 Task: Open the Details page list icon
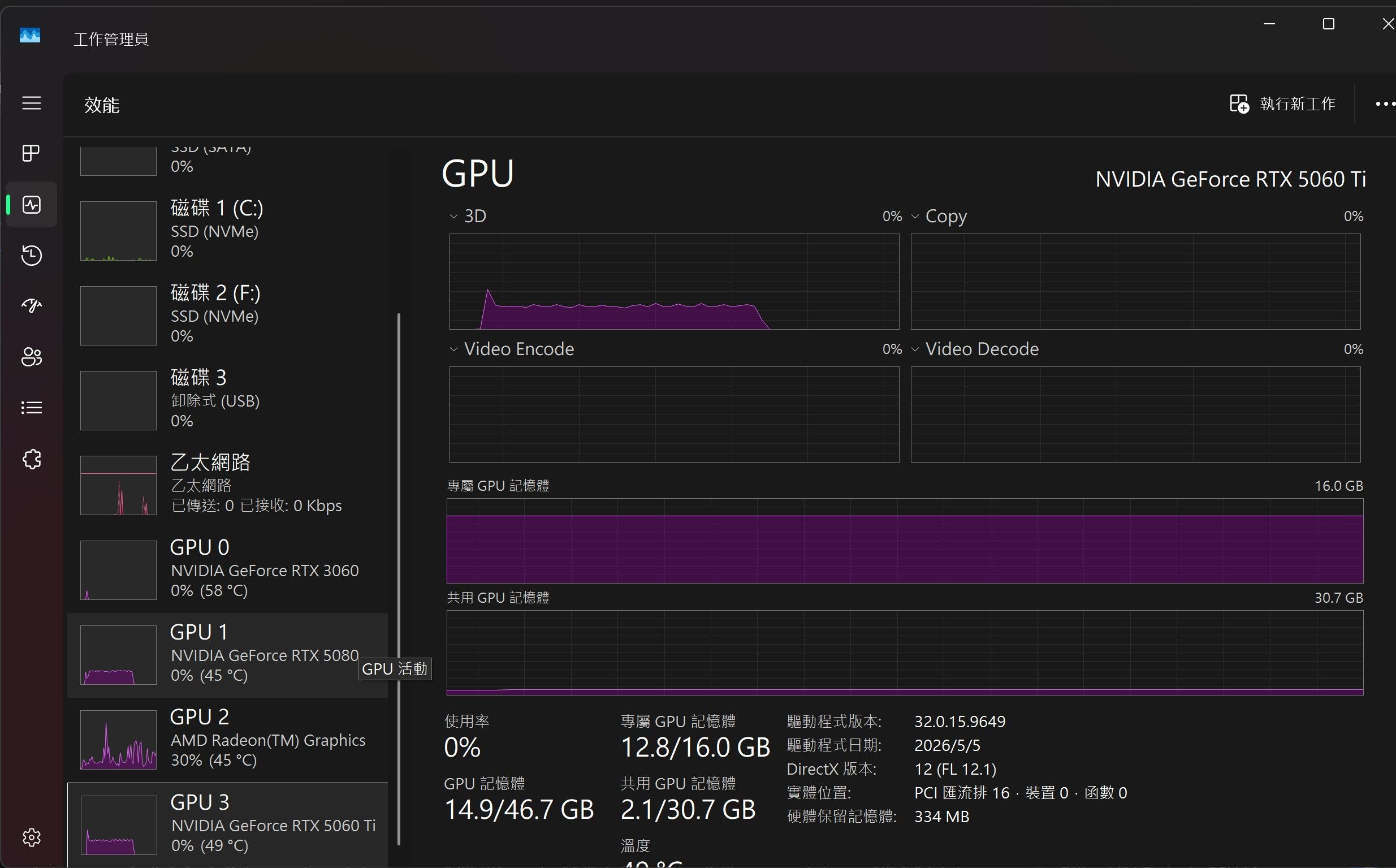(32, 408)
